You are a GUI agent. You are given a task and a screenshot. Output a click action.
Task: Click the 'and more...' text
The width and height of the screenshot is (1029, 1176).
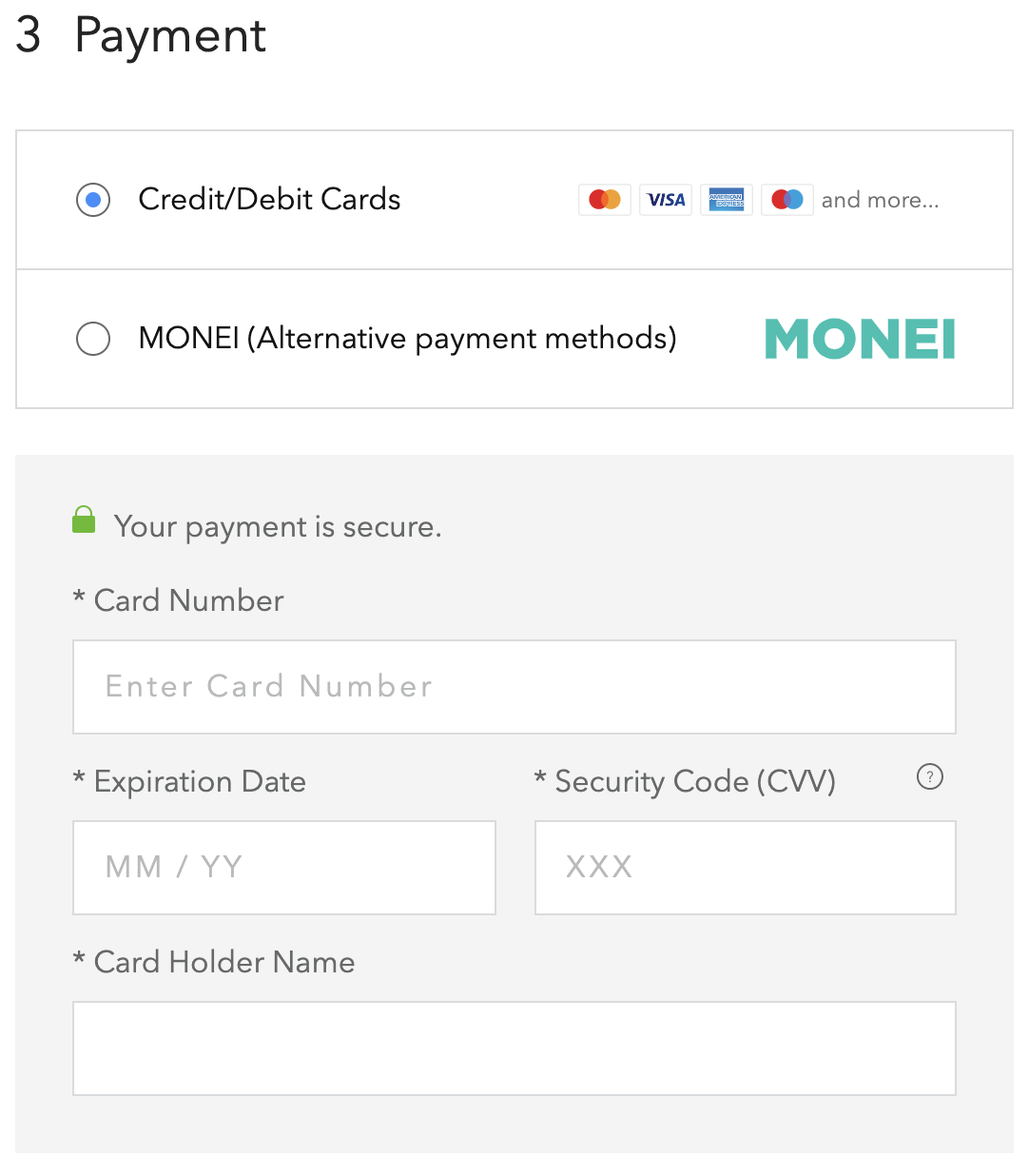tap(880, 200)
